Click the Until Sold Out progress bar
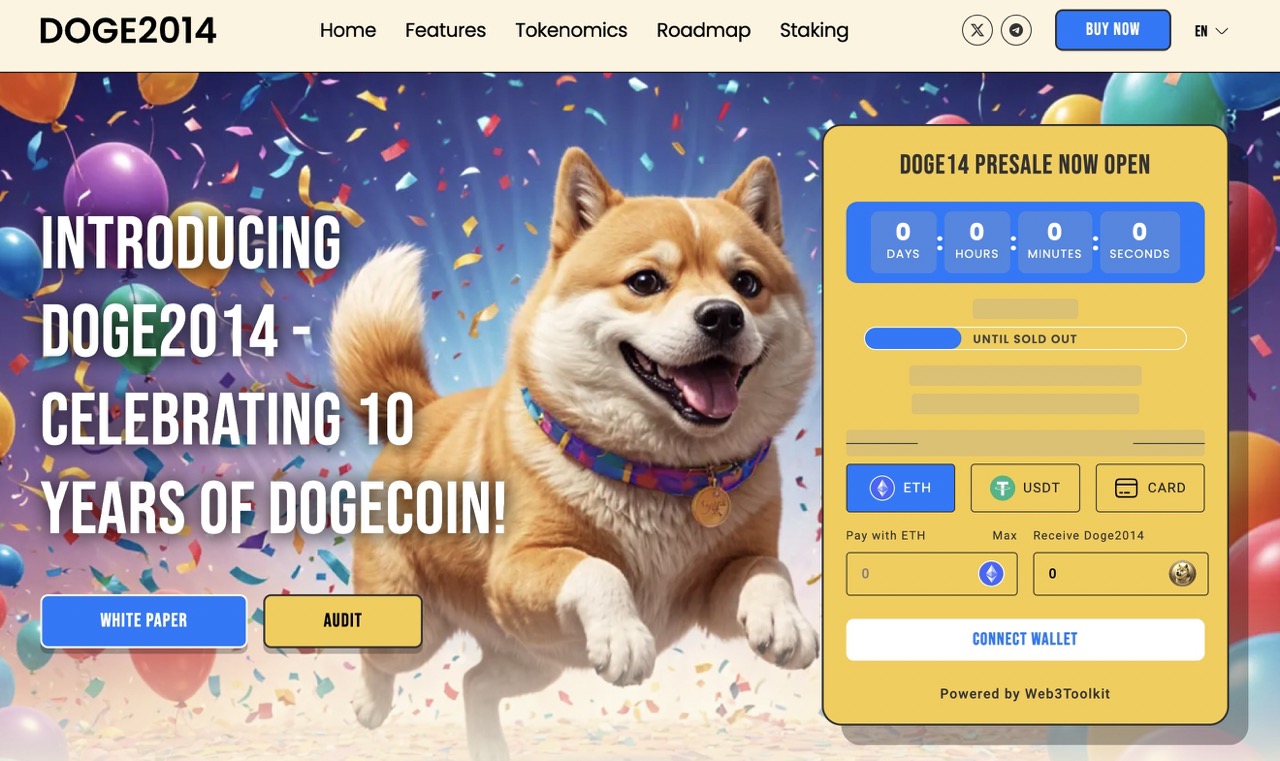 [1025, 339]
